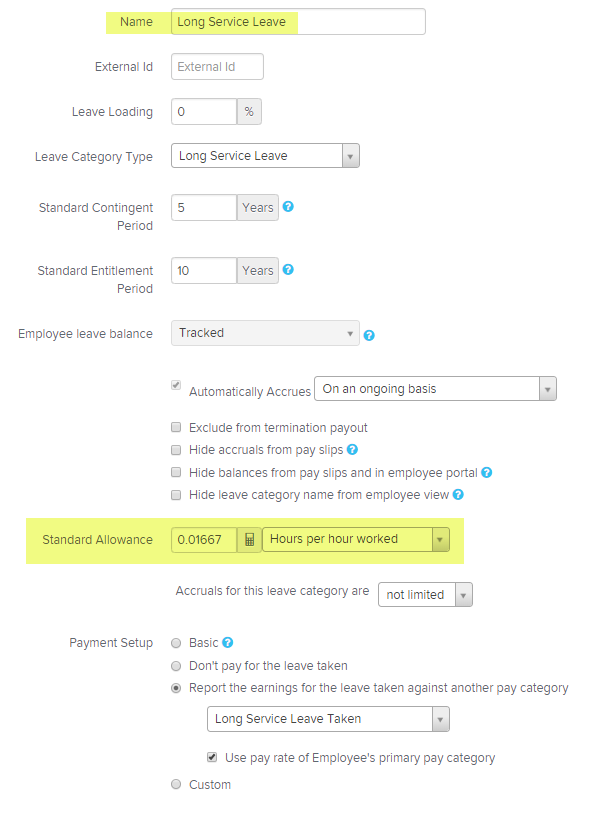Open help for Hide leave category name

tap(458, 495)
